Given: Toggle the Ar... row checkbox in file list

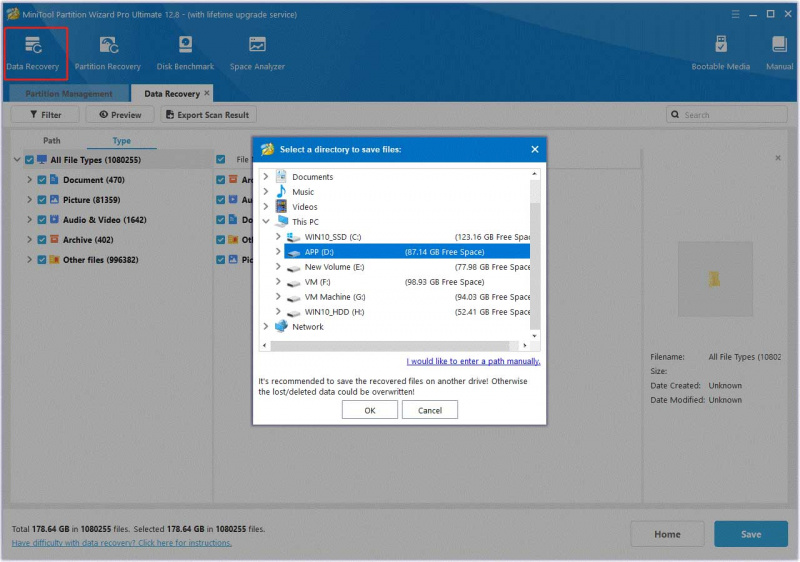Looking at the screenshot, I should (x=220, y=180).
